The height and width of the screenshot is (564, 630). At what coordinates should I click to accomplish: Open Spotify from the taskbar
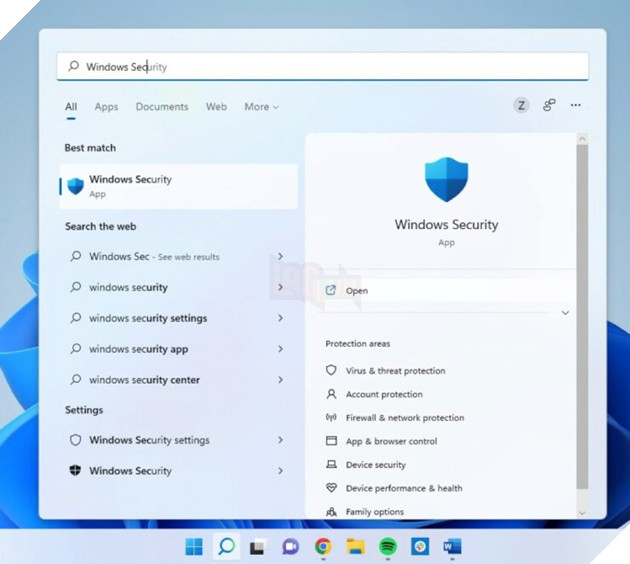click(388, 547)
